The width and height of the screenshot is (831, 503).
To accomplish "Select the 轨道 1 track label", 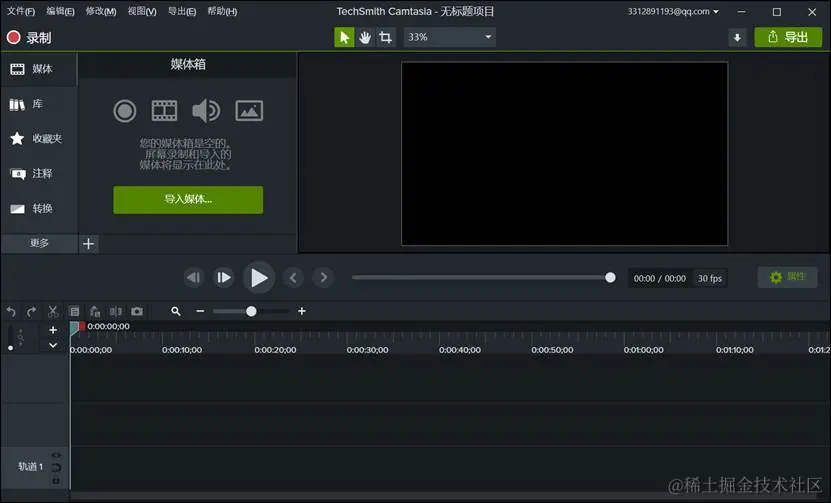I will coord(31,466).
